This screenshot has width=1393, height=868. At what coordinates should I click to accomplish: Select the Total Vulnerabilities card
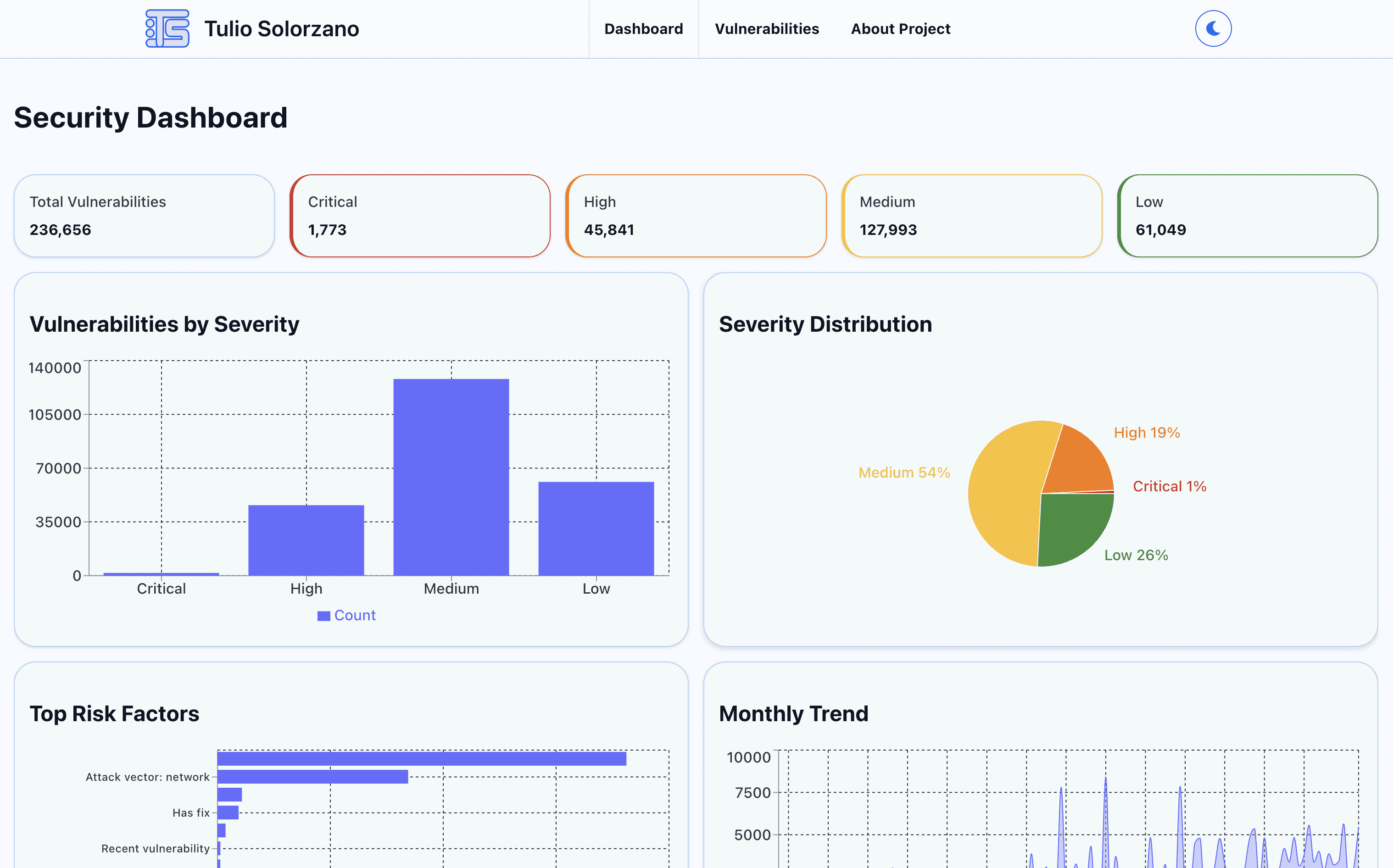145,215
